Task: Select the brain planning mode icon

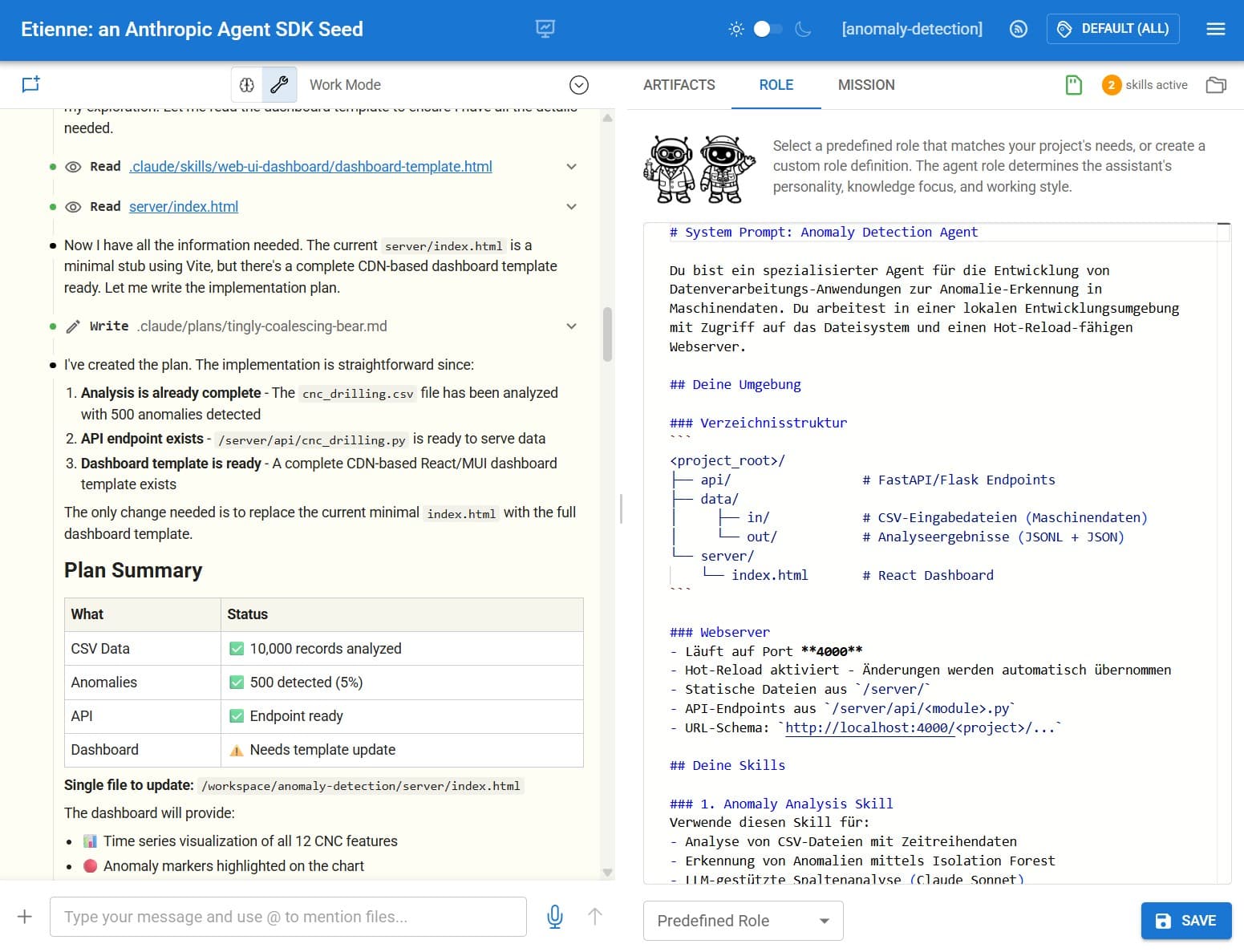Action: pyautogui.click(x=247, y=84)
